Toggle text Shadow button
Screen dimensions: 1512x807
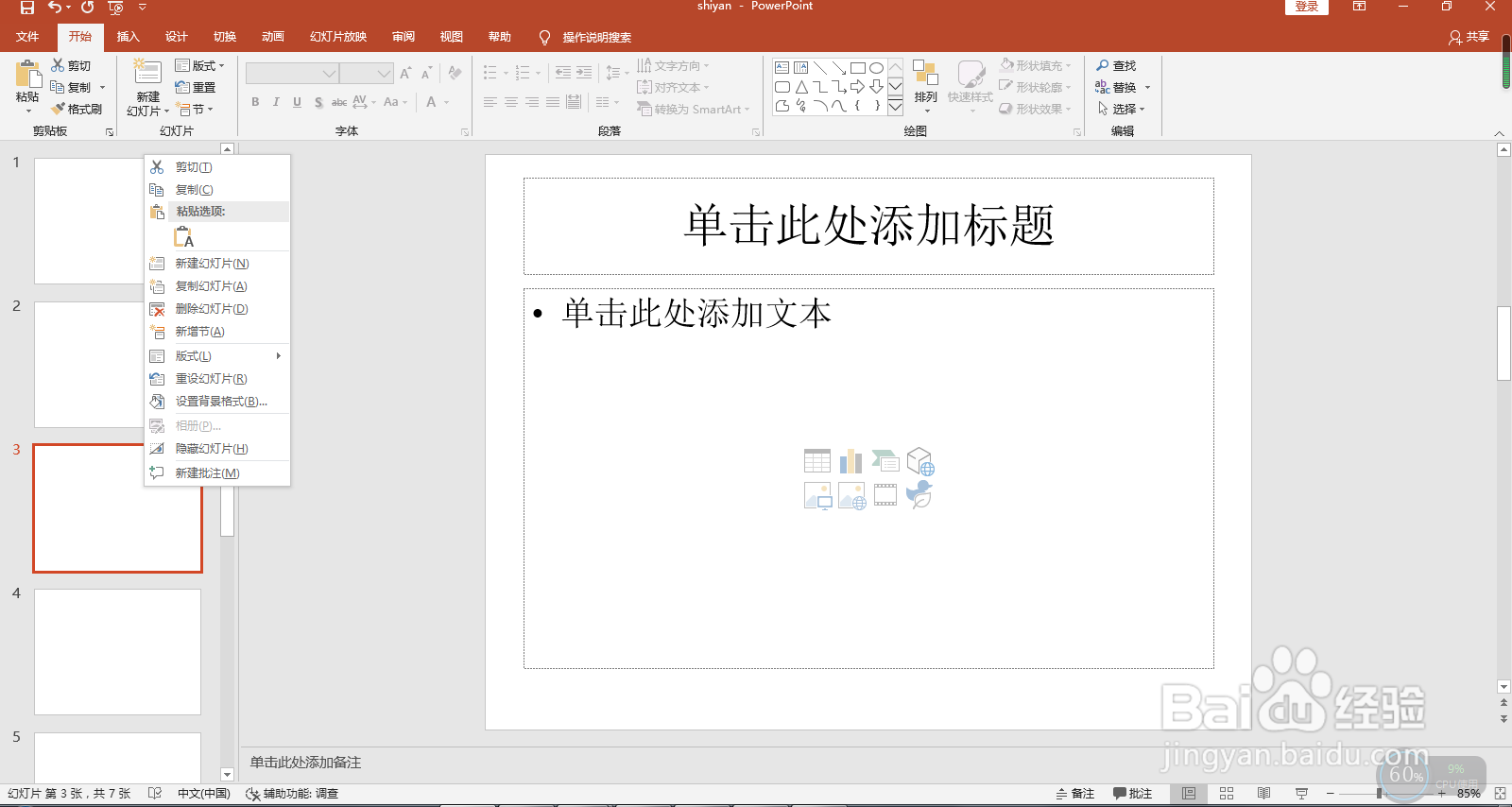[x=318, y=102]
